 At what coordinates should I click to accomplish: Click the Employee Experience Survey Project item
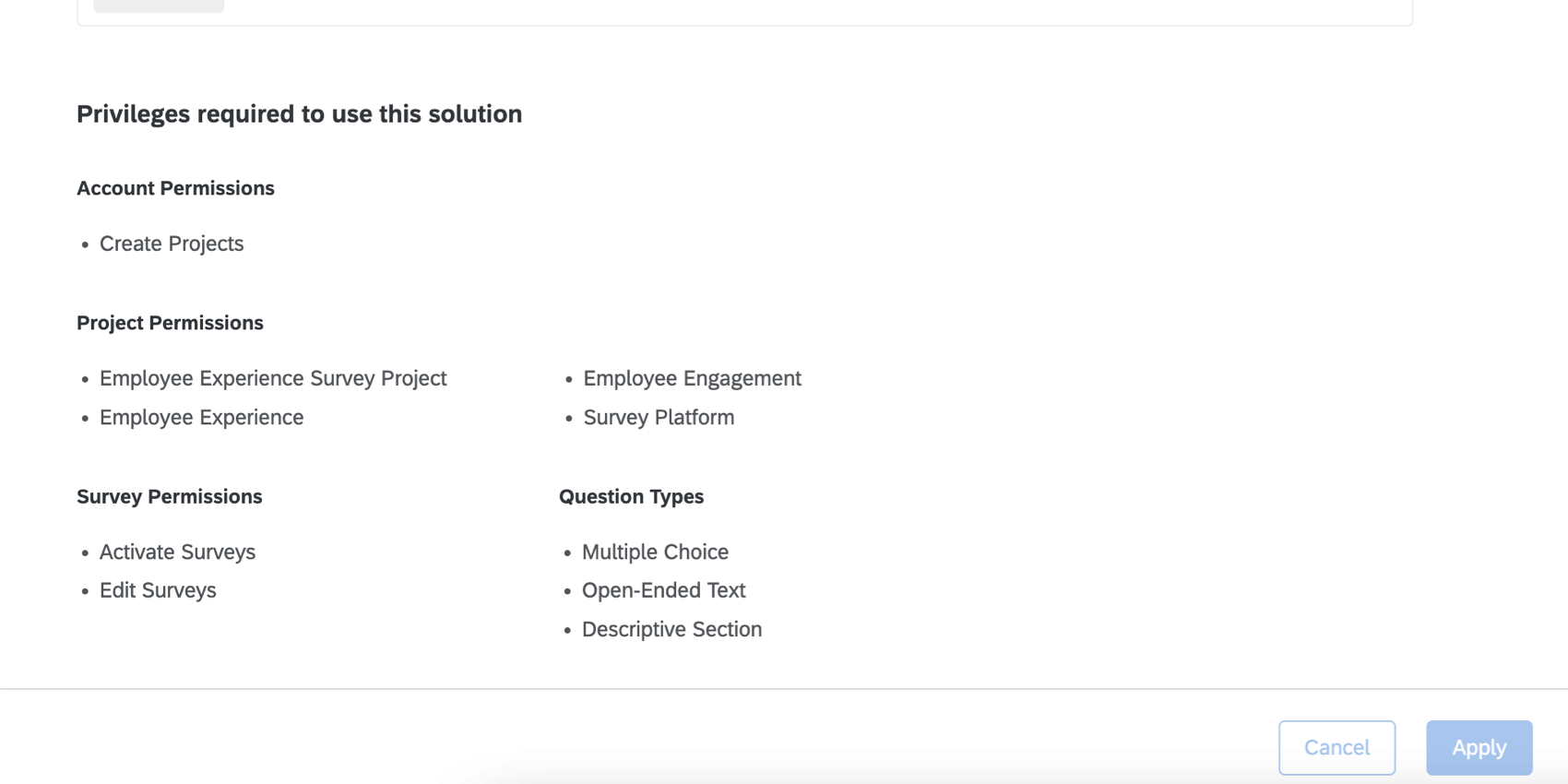click(273, 378)
